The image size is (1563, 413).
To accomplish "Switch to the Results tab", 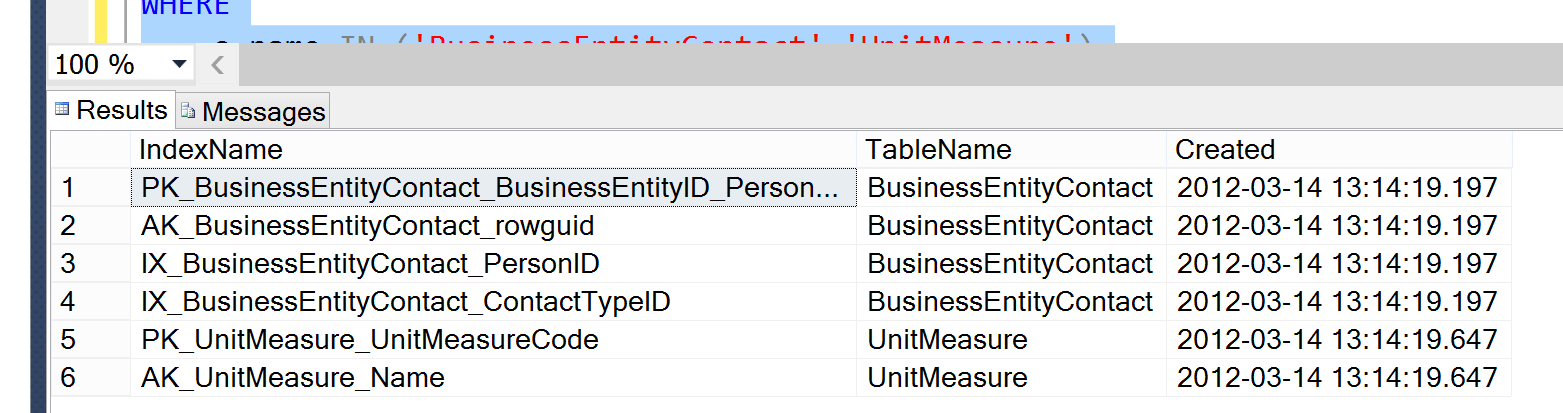I will (x=121, y=110).
